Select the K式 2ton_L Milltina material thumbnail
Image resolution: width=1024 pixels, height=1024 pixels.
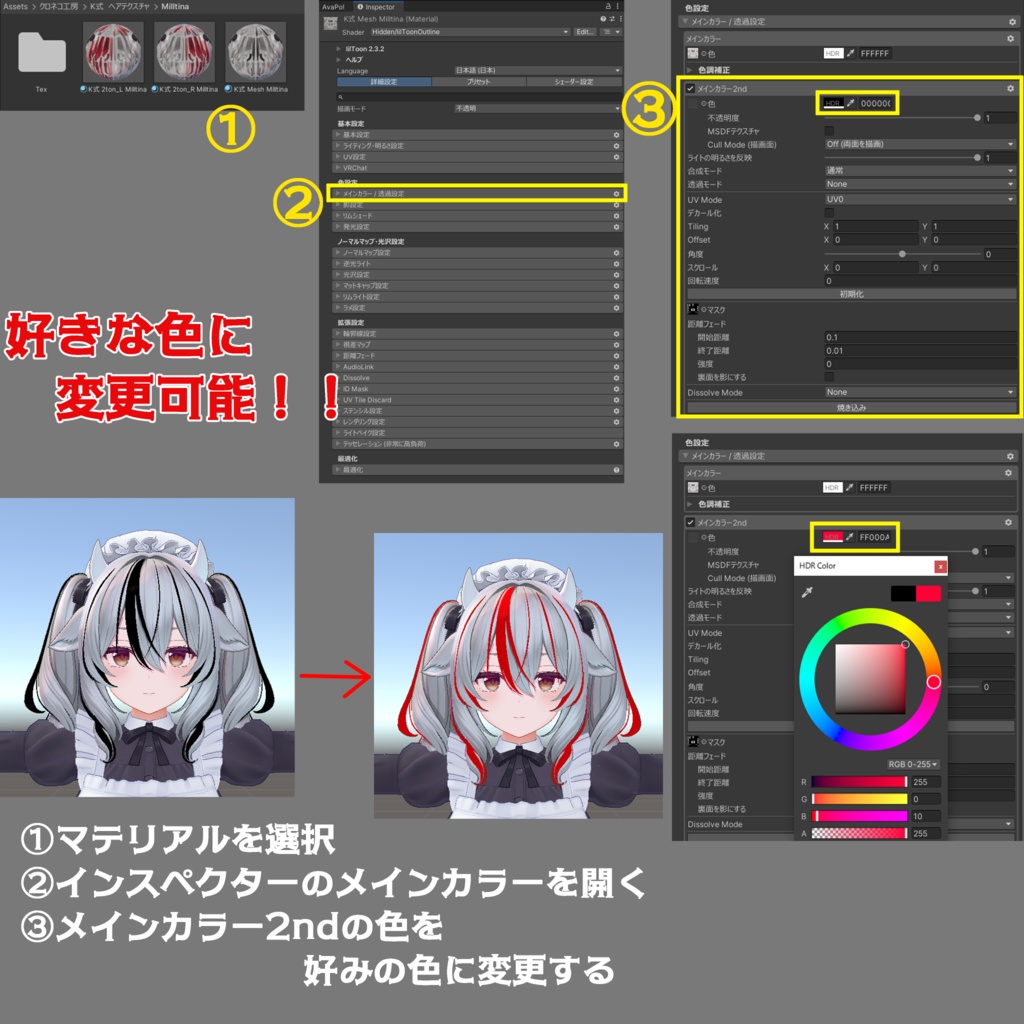(113, 52)
